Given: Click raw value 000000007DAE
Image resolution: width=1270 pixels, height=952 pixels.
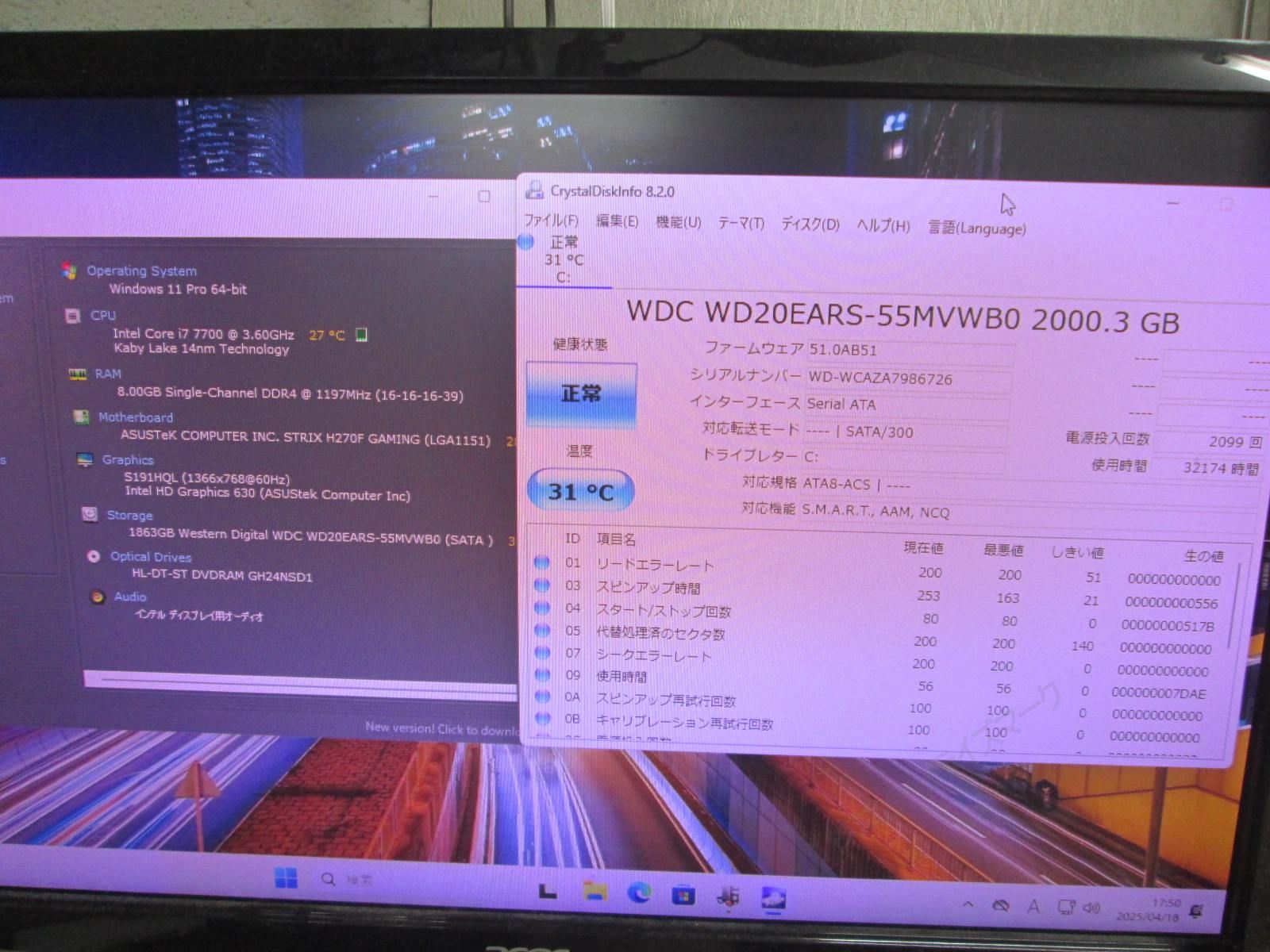Looking at the screenshot, I should tap(1158, 693).
